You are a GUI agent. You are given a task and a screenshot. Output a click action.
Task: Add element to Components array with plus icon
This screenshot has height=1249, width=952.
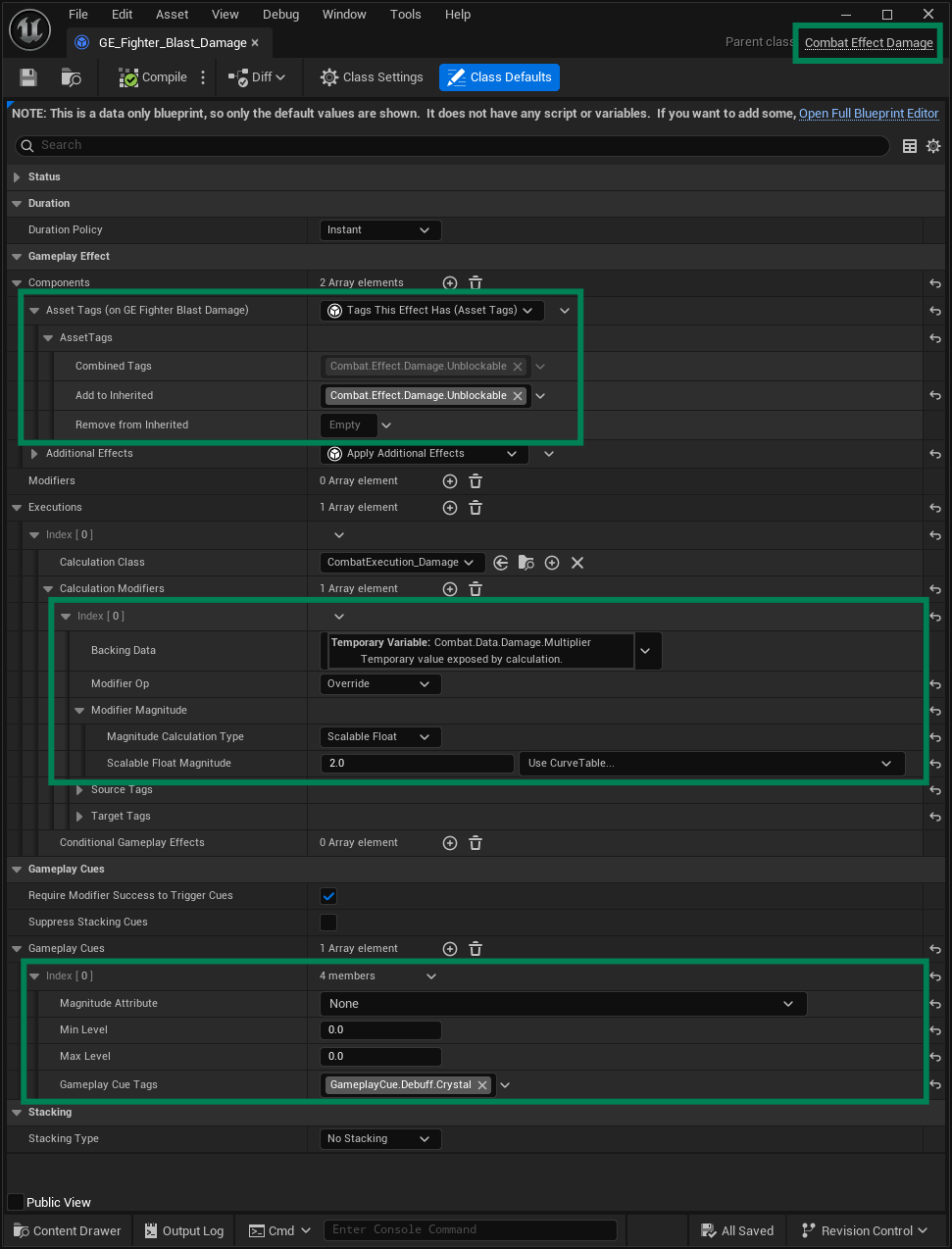pyautogui.click(x=450, y=283)
